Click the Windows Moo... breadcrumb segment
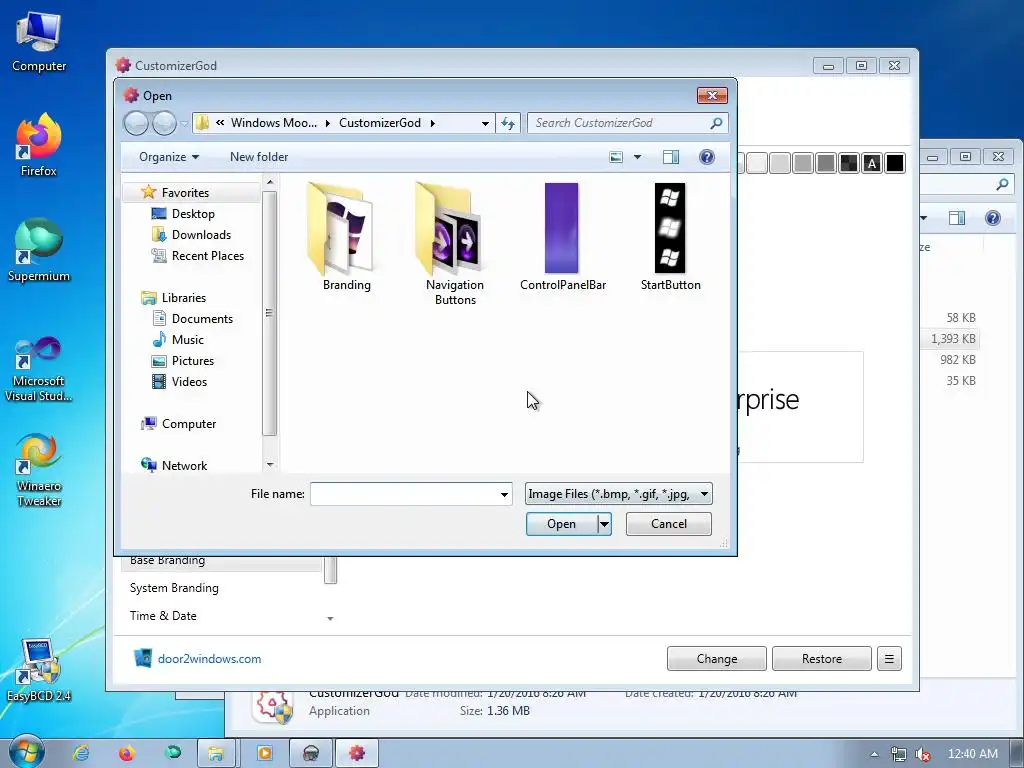This screenshot has width=1024, height=768. tap(274, 123)
